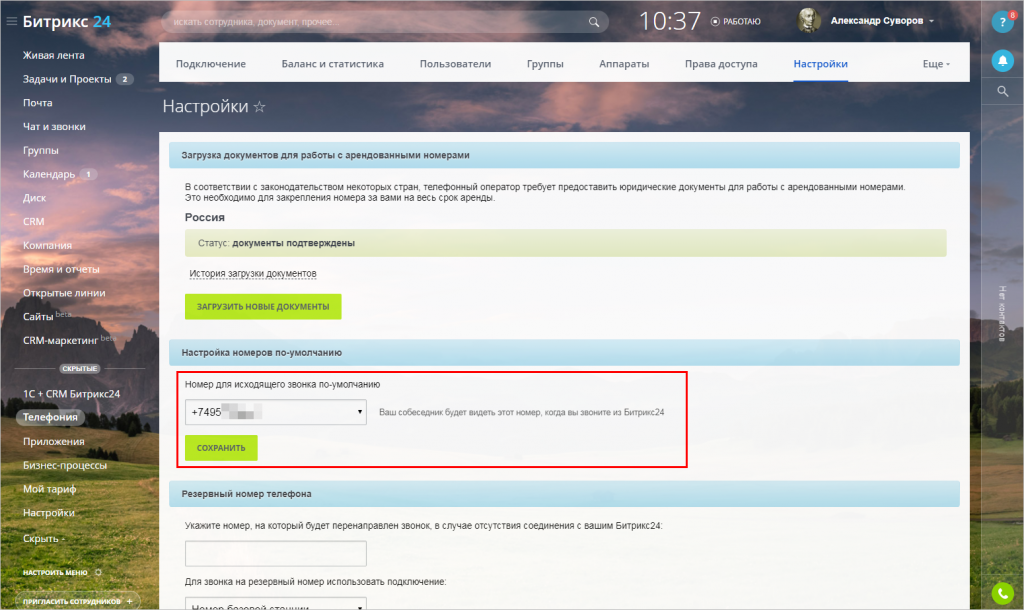Image resolution: width=1024 pixels, height=610 pixels.
Task: Click the magnifier icon in the search field
Action: [x=595, y=21]
